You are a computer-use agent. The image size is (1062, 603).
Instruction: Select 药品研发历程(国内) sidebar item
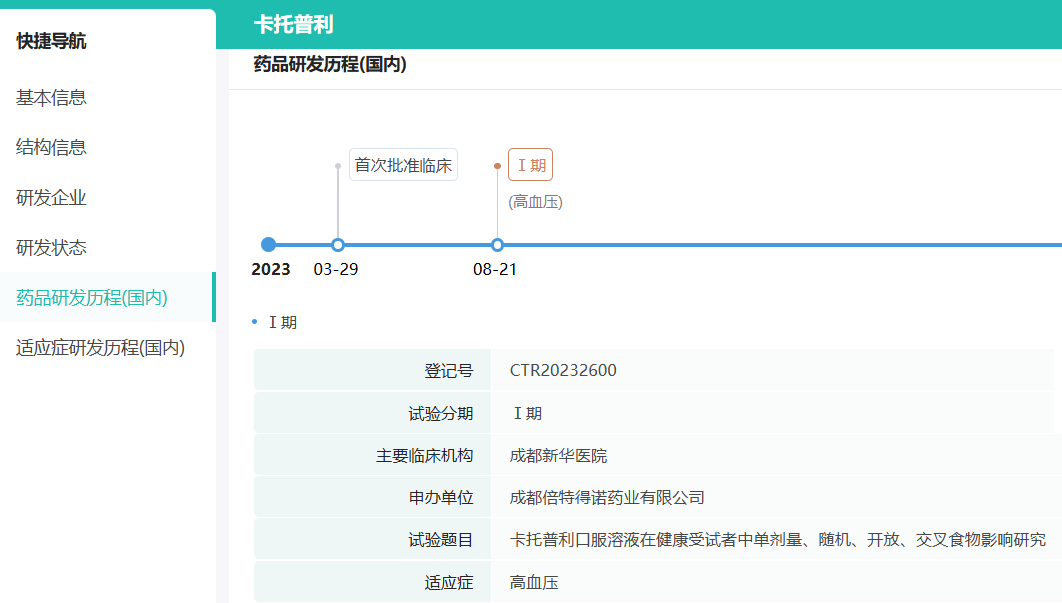(92, 298)
